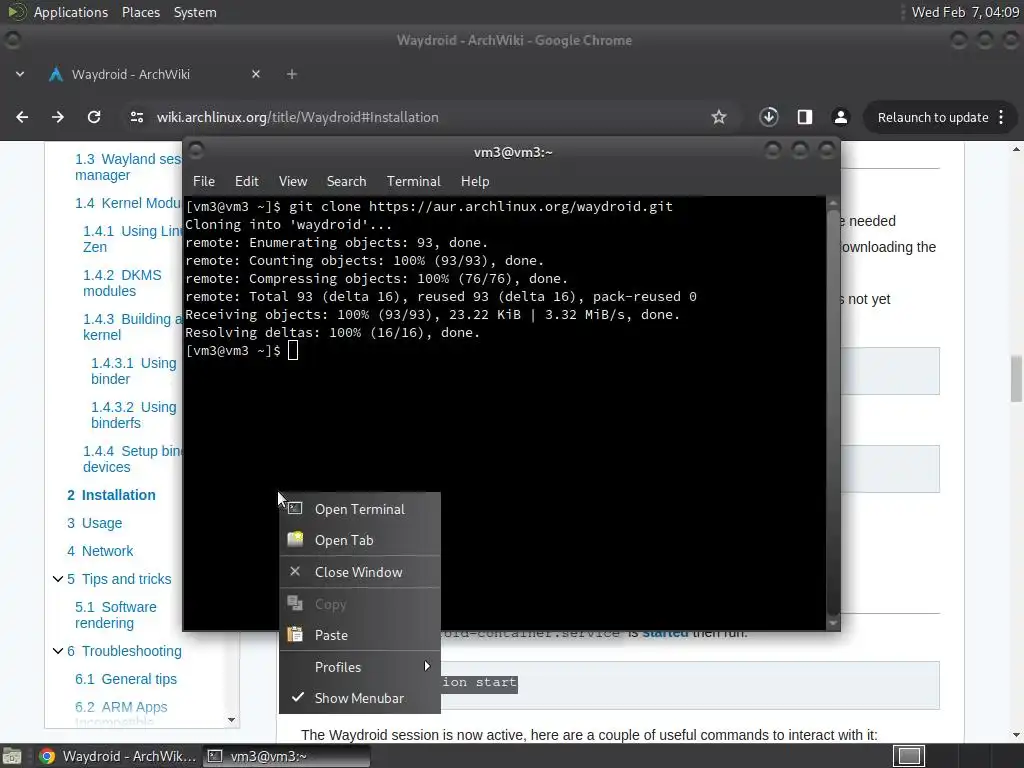Click sidebar scroll-down arrow of contents panel
The height and width of the screenshot is (768, 1024).
231,720
